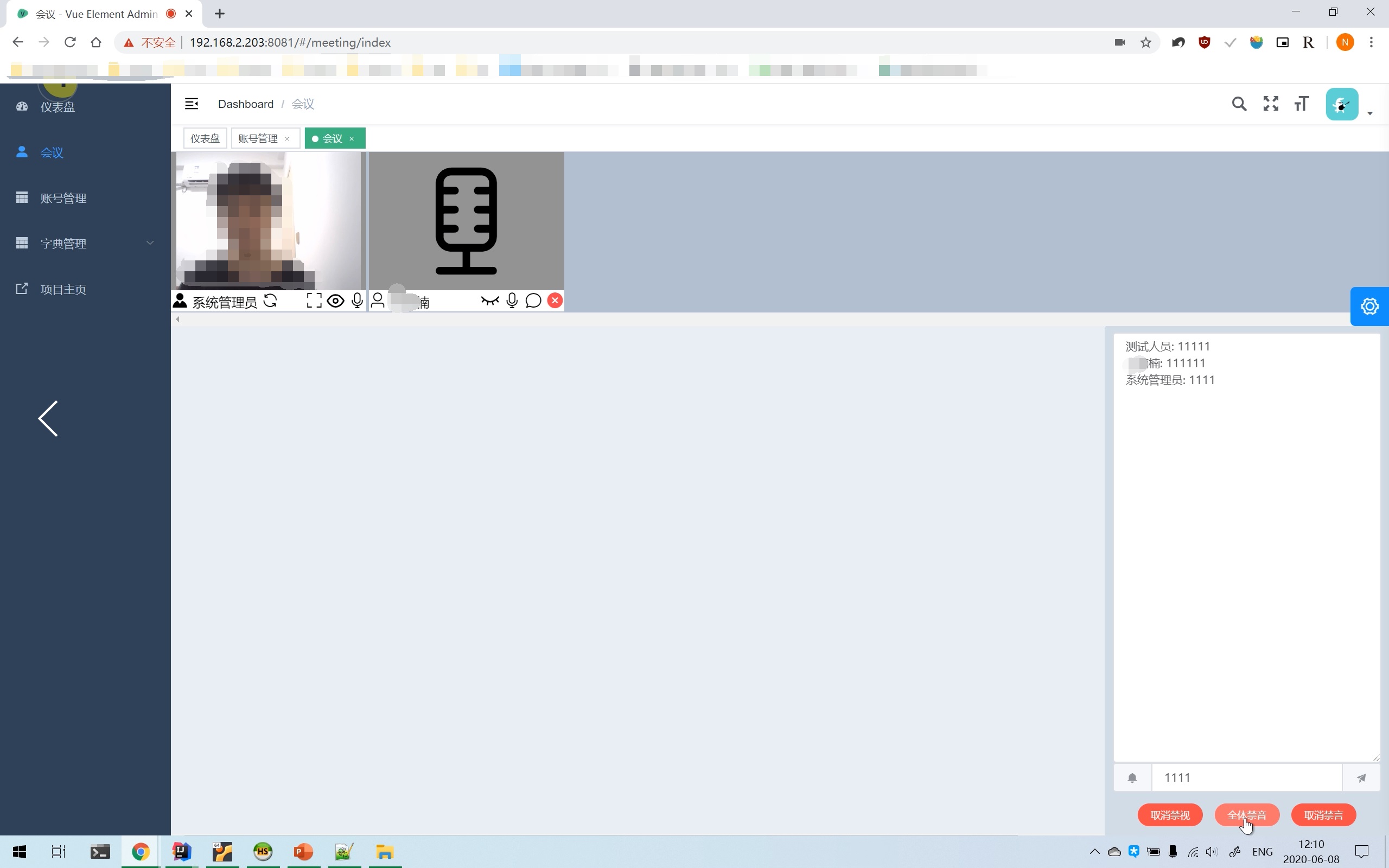The height and width of the screenshot is (868, 1389).
Task: Click the fullscreen toggle in header
Action: [1271, 104]
